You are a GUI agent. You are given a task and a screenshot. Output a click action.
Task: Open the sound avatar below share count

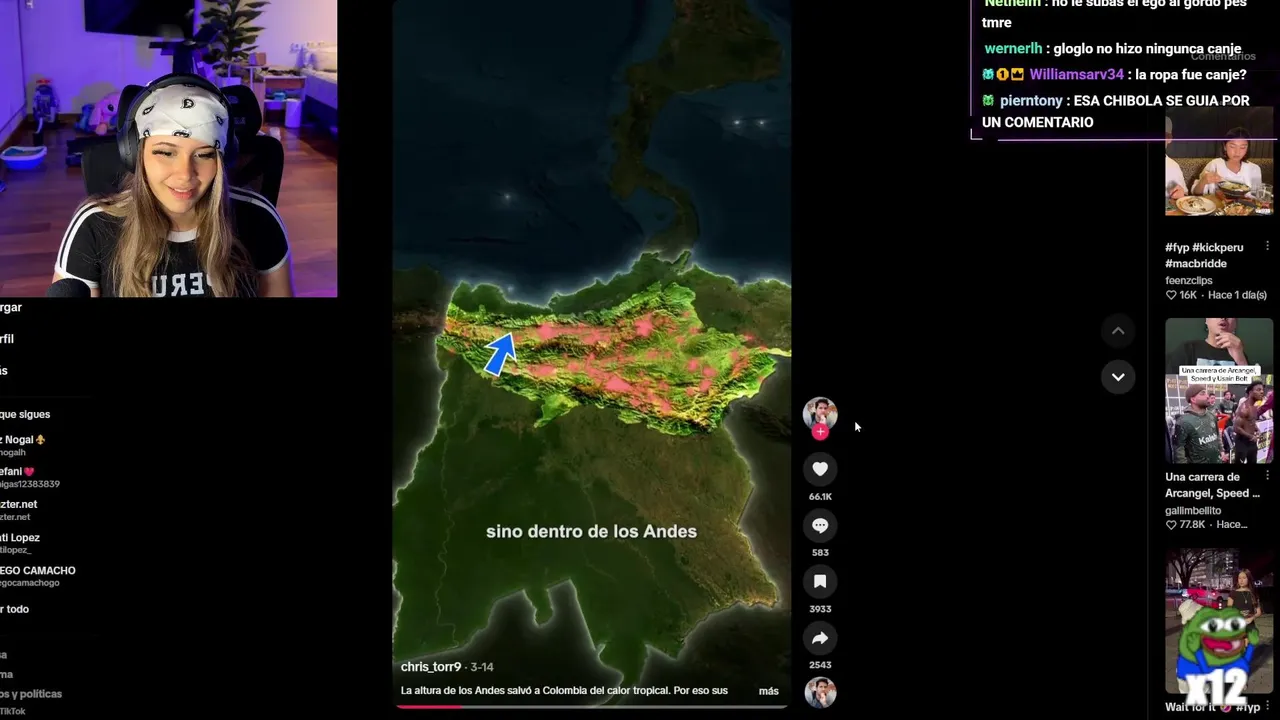click(x=820, y=692)
